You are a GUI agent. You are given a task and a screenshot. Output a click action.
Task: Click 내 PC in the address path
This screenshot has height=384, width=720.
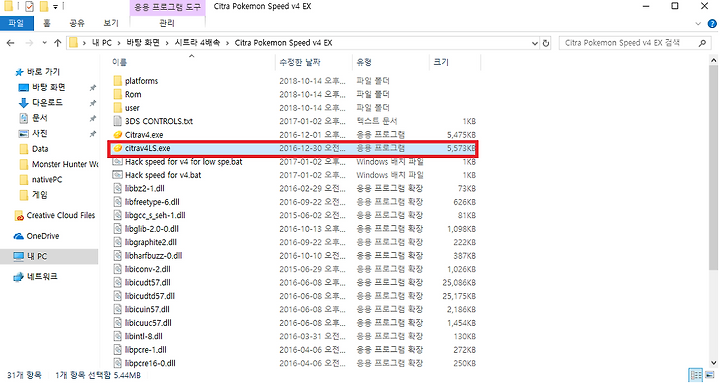pos(101,43)
